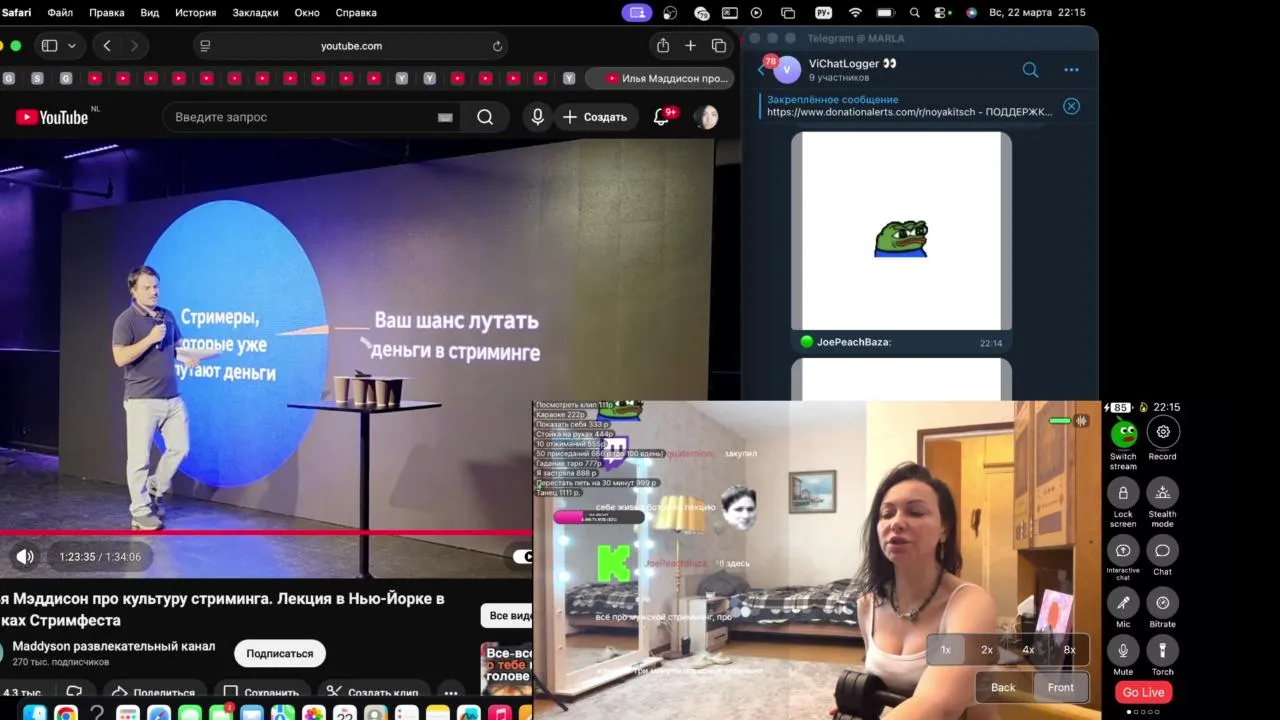Viewport: 1280px width, 720px height.
Task: Click the audio waveform icon on the stream preview
Action: [x=1082, y=421]
